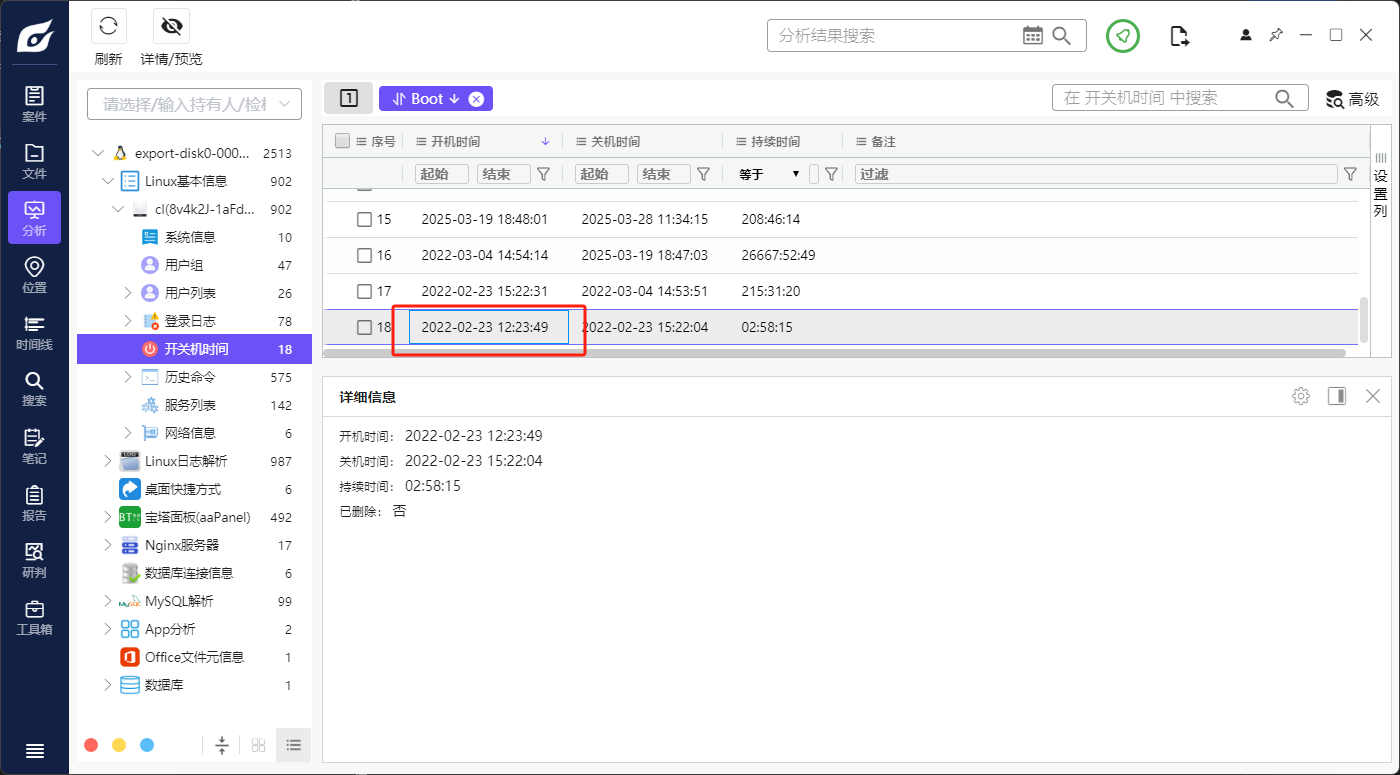1400x775 pixels.
Task: Remove the Boot filter tag
Action: pos(476,99)
